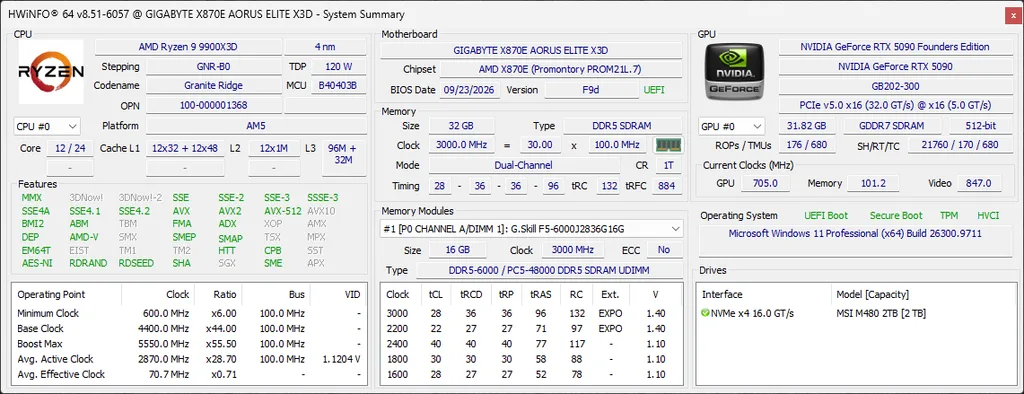The height and width of the screenshot is (394, 1024).
Task: Expand the memory module G.Skill dropdown
Action: click(532, 229)
